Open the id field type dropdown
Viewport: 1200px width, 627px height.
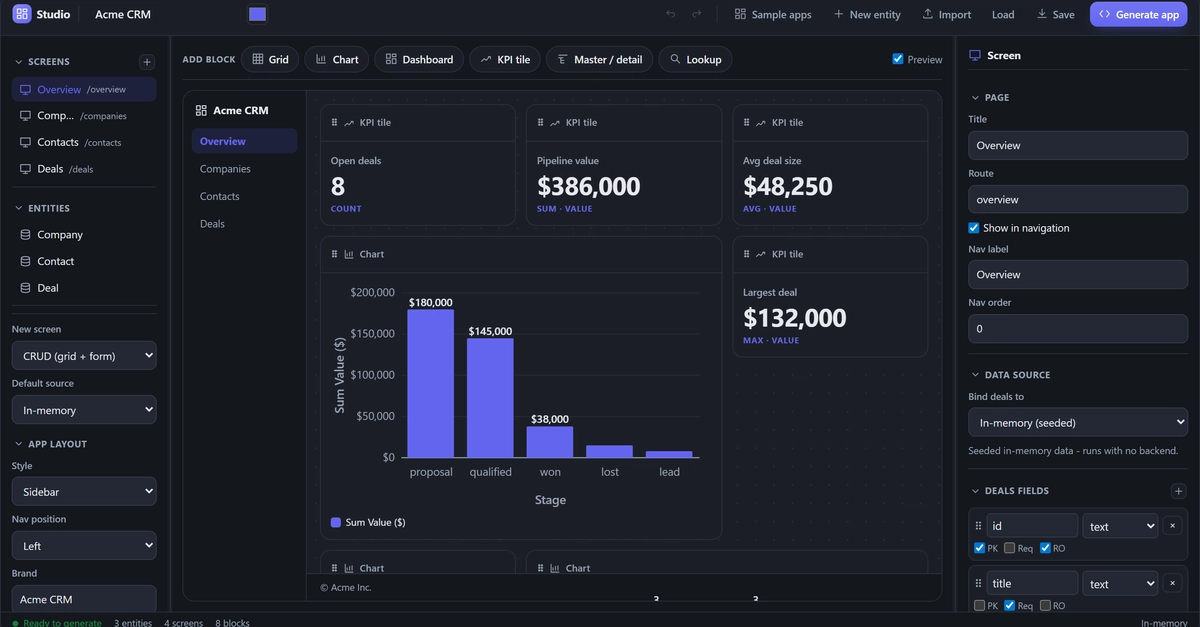1121,526
